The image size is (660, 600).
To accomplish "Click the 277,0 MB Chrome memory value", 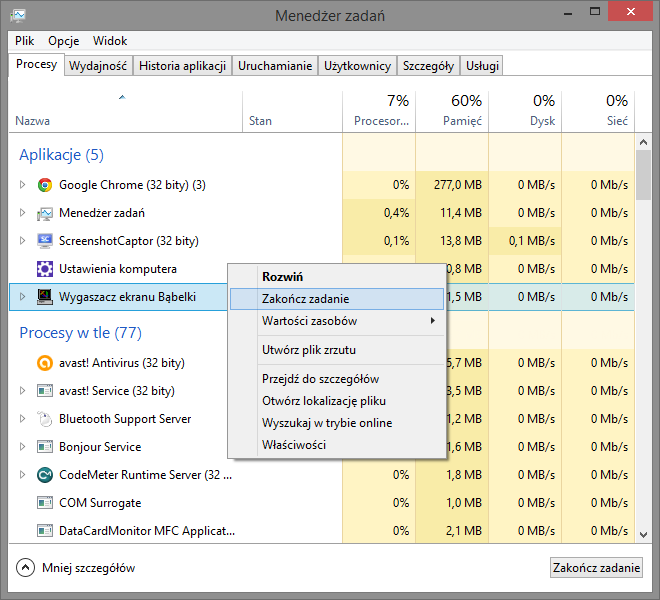I will pyautogui.click(x=458, y=185).
